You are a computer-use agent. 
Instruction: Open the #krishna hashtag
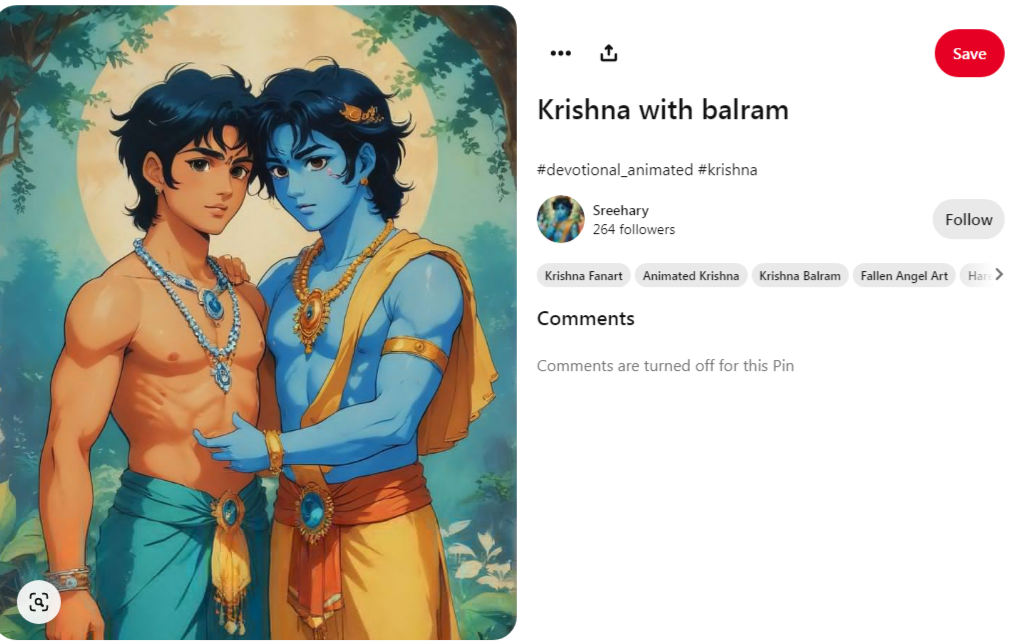point(728,170)
